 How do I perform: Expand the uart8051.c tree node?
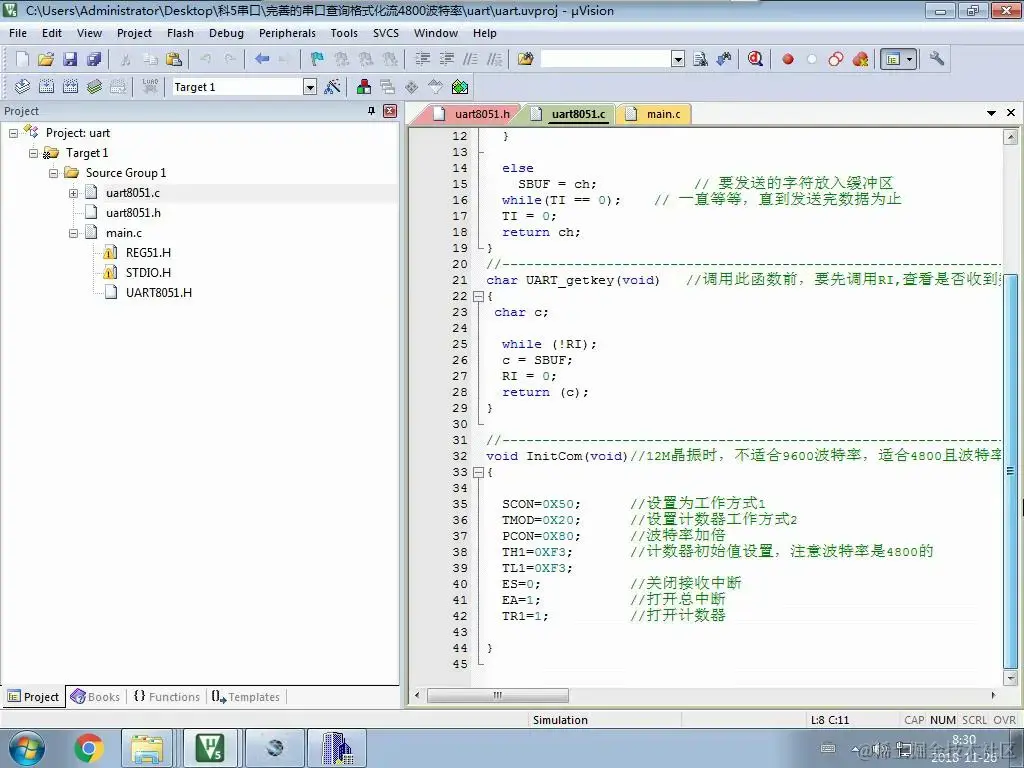coord(73,193)
